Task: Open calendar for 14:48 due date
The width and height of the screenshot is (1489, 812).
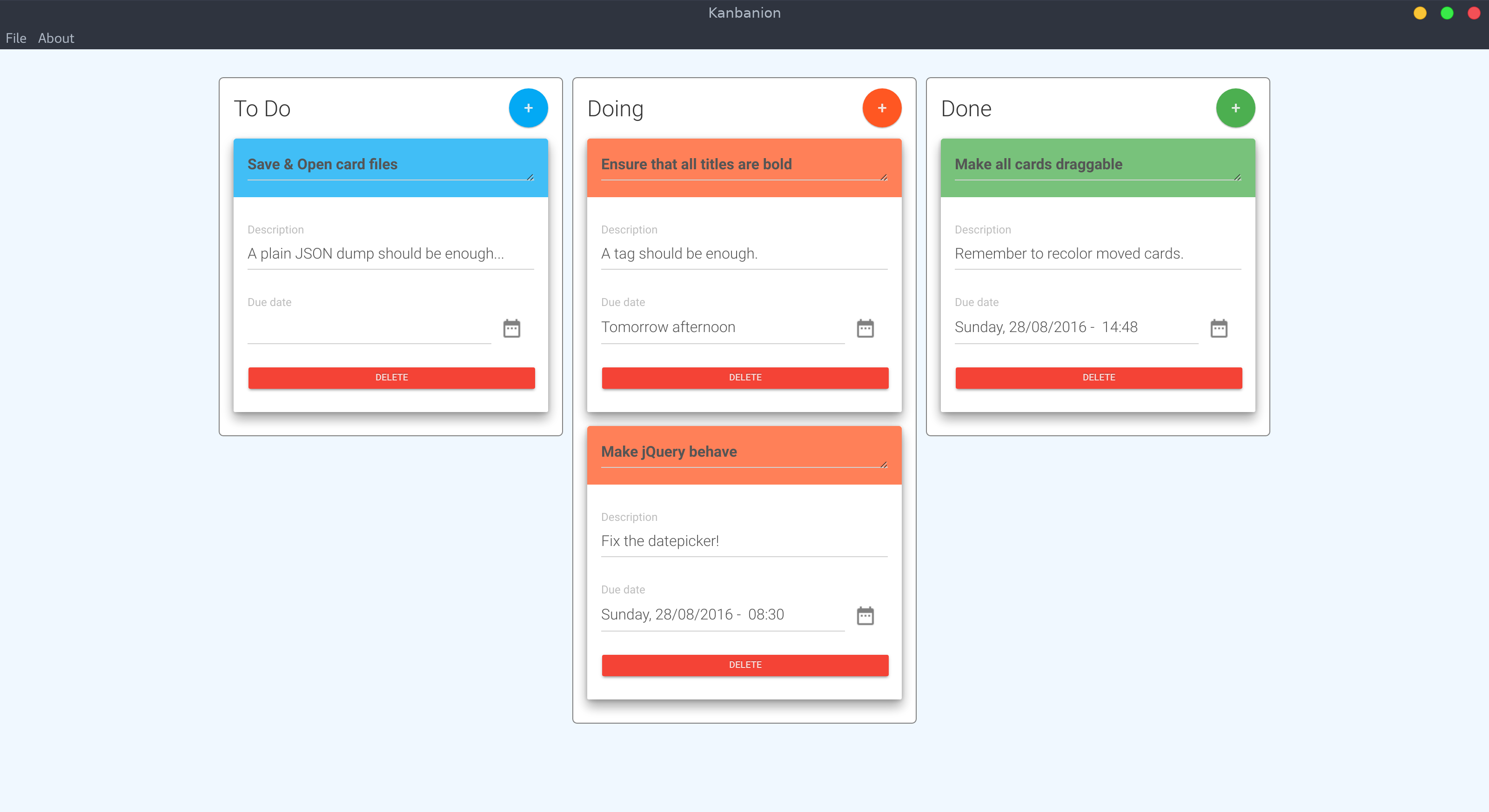Action: (x=1219, y=328)
